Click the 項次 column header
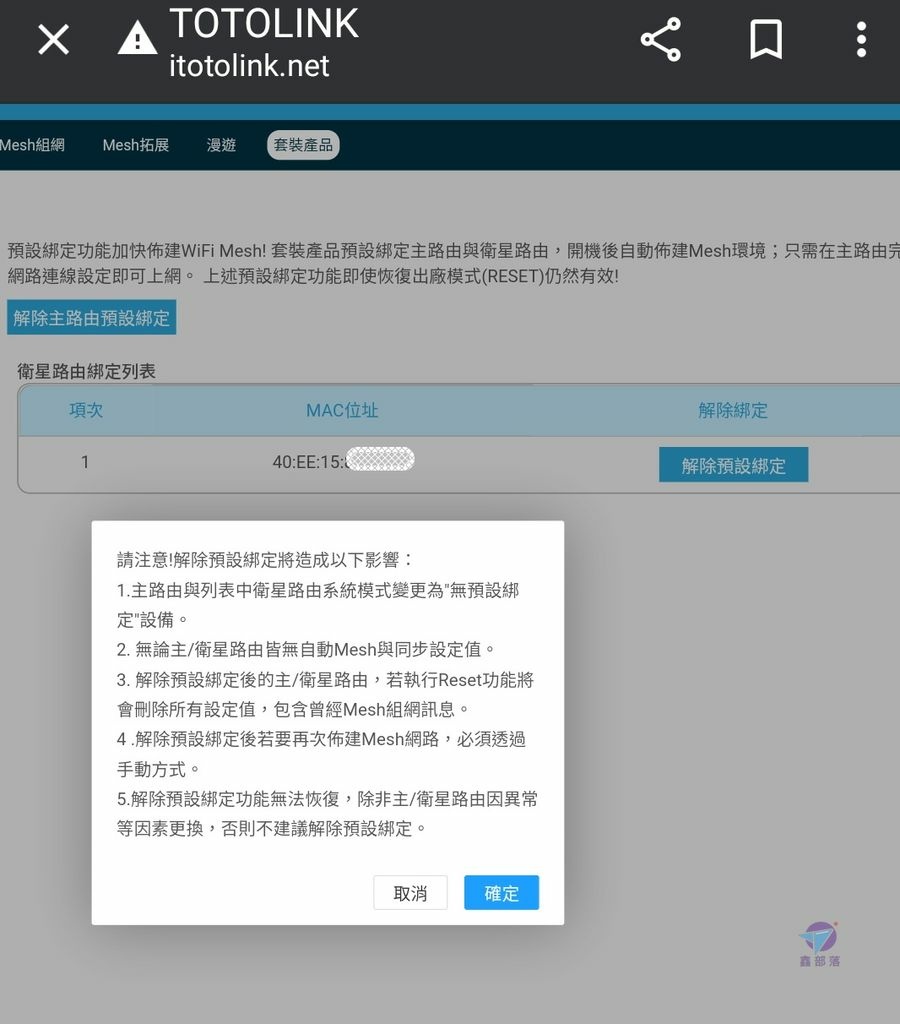The image size is (900, 1024). pos(86,410)
